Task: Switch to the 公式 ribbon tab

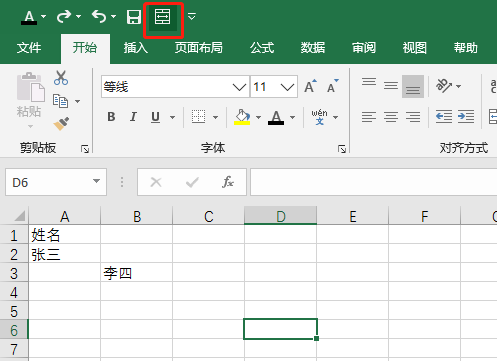Action: [x=262, y=48]
